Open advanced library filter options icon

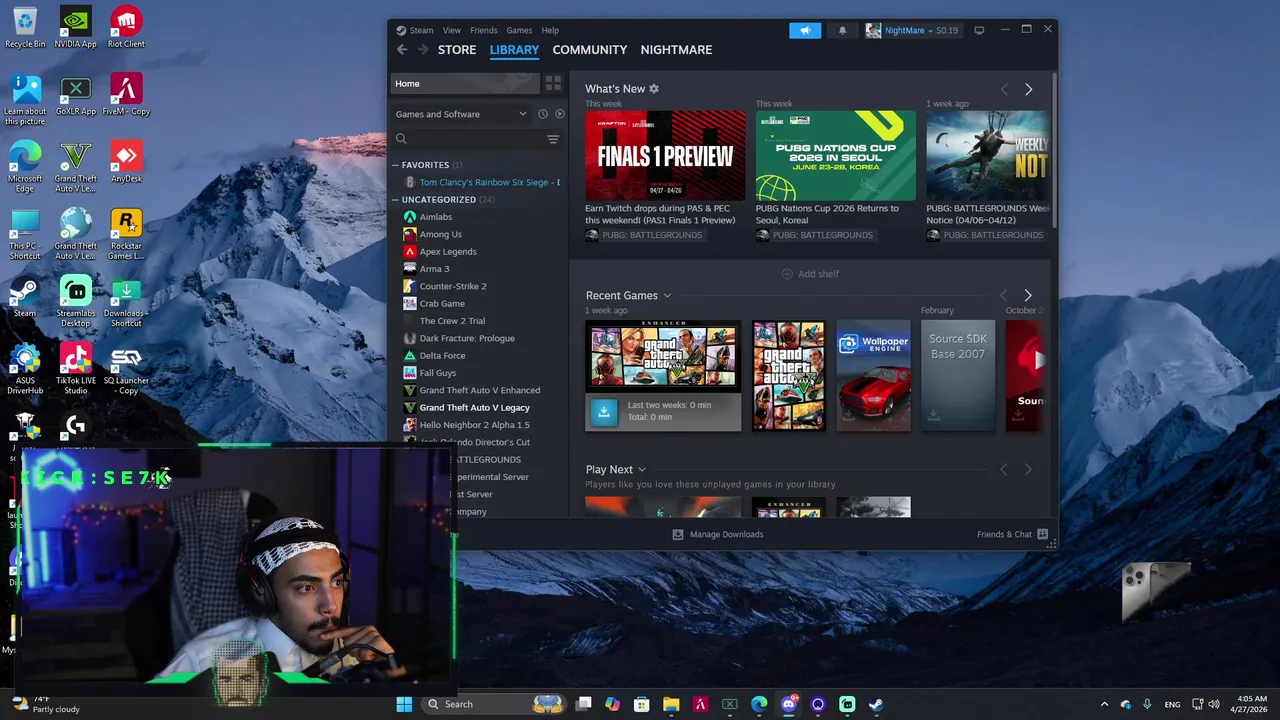tap(553, 140)
